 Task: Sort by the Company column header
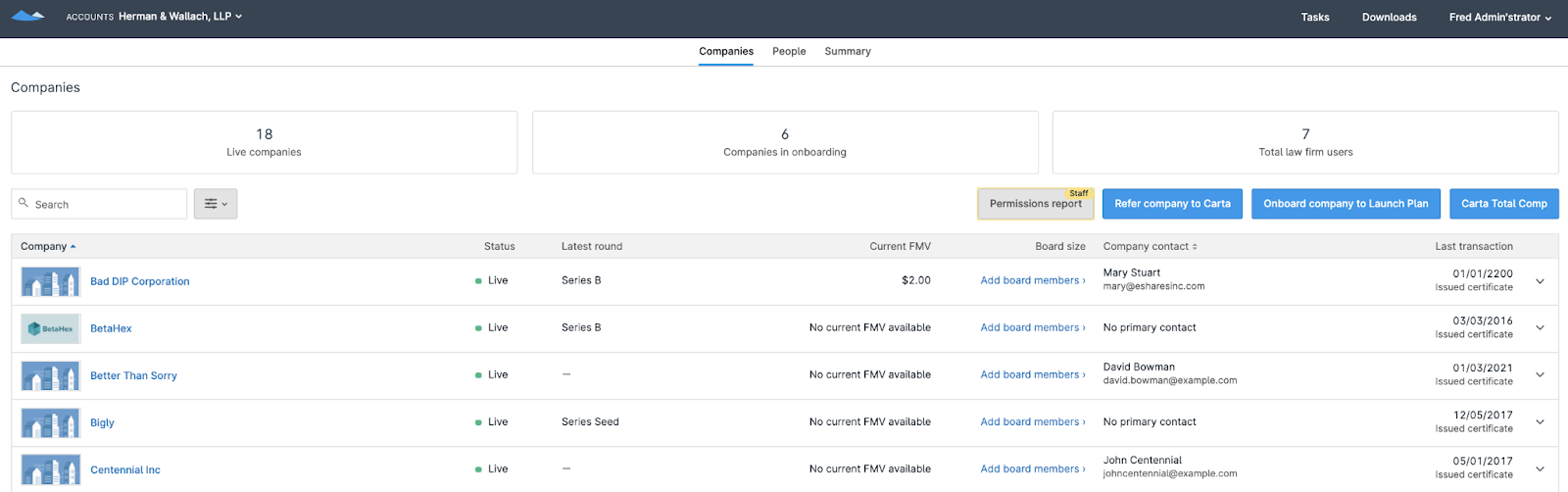[48, 247]
